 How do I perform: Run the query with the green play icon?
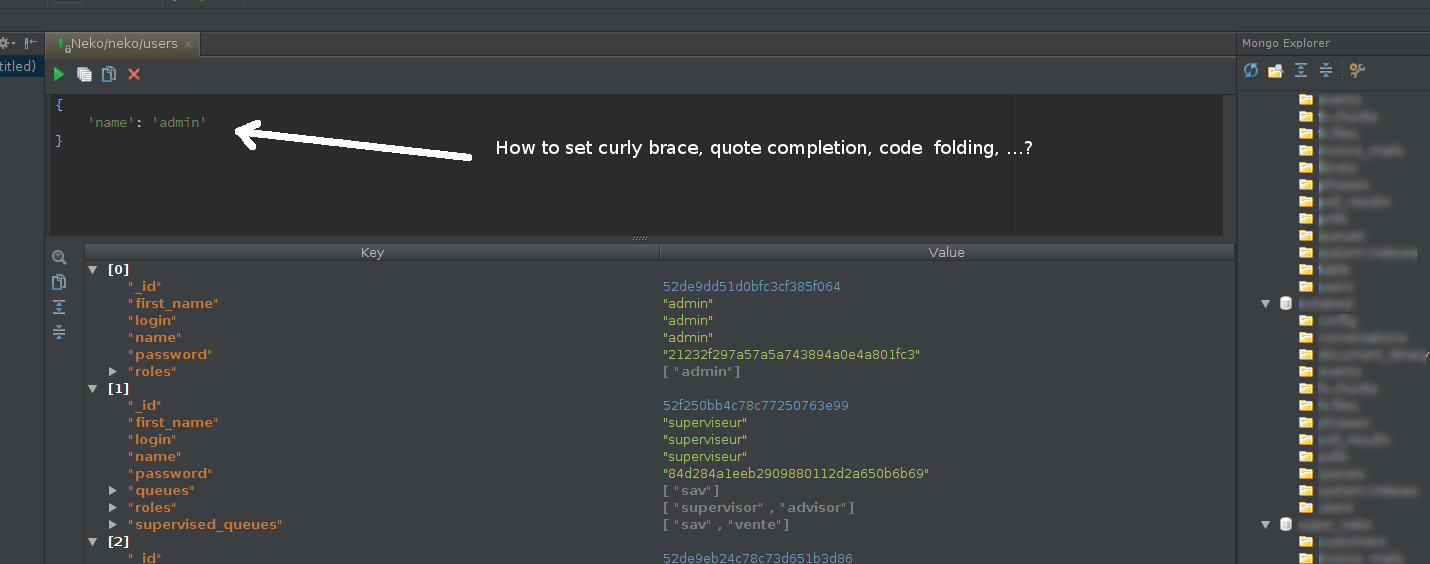click(59, 74)
